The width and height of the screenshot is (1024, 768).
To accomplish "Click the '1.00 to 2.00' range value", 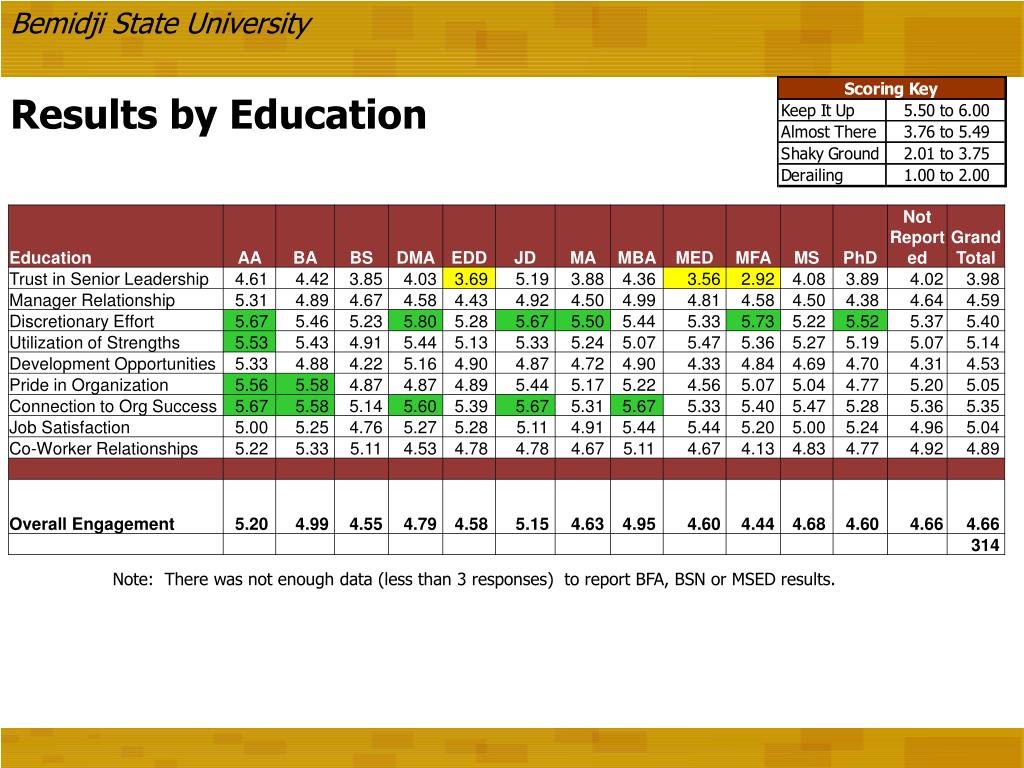I will (946, 175).
